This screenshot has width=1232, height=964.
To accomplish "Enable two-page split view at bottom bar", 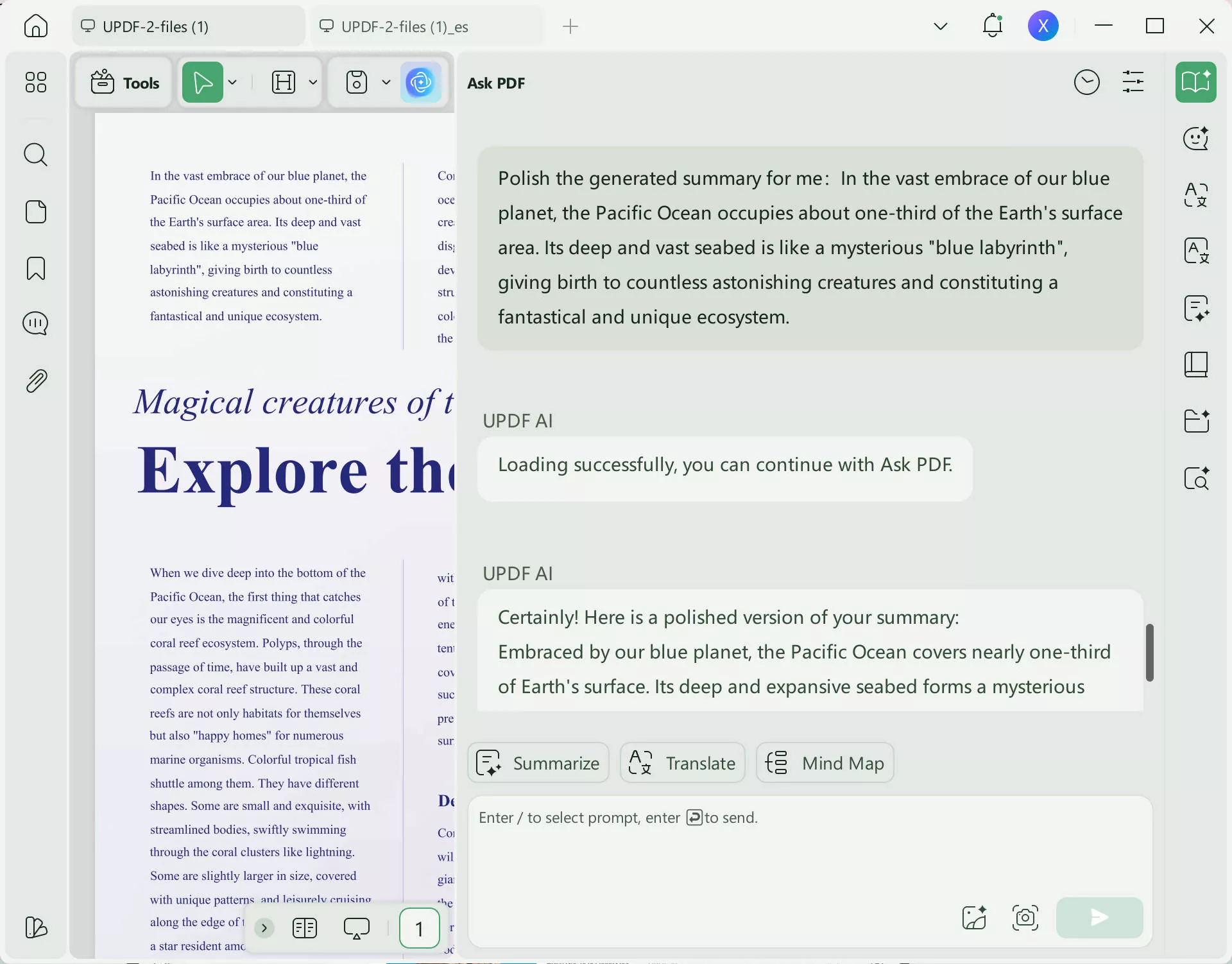I will [x=305, y=928].
